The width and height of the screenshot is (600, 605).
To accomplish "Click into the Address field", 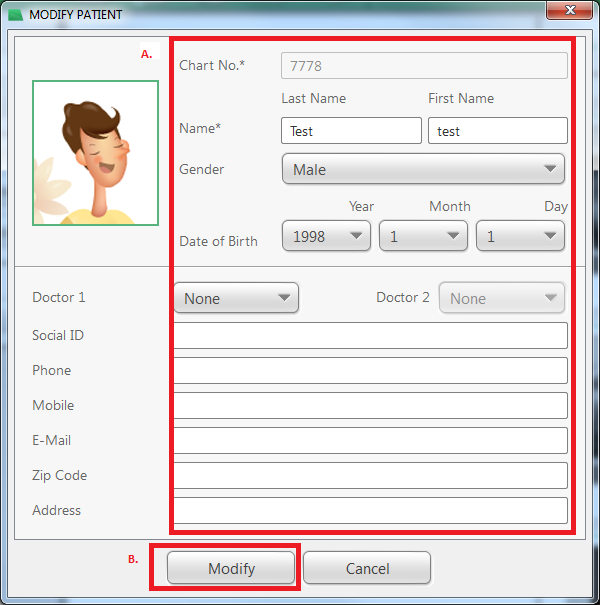I will click(370, 511).
